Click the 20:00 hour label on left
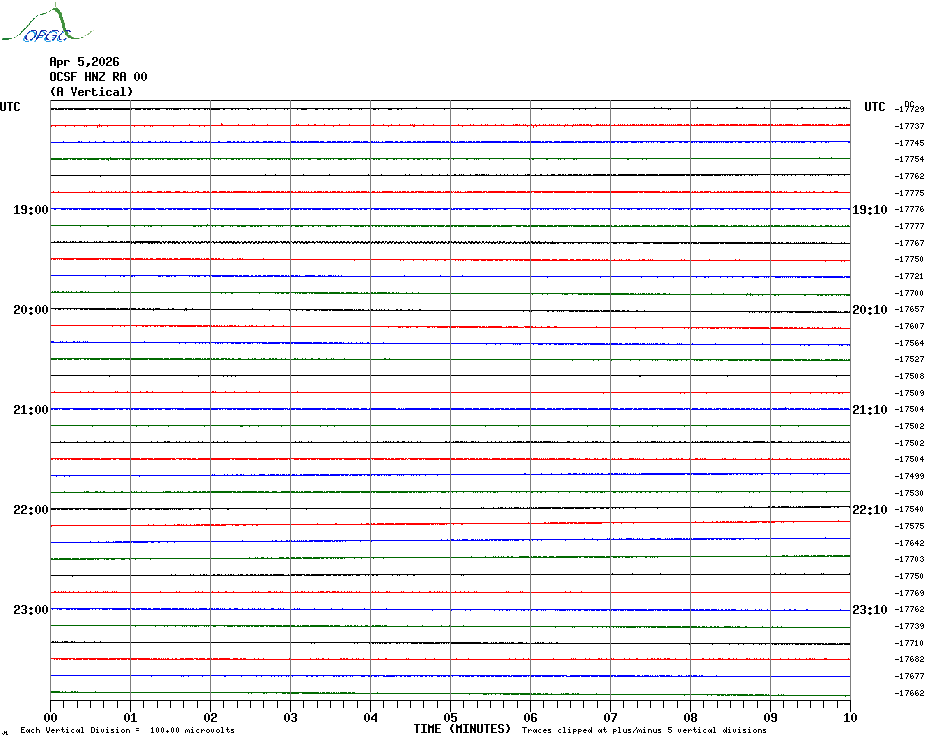 pos(30,310)
